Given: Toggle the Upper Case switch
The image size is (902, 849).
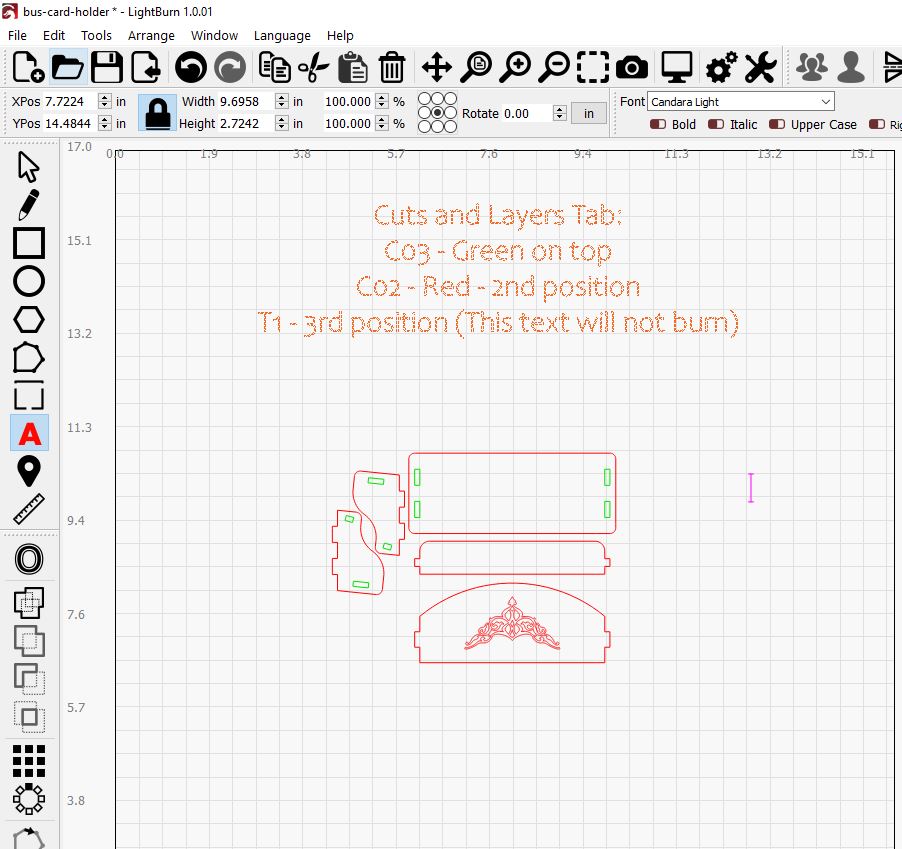Looking at the screenshot, I should click(777, 124).
